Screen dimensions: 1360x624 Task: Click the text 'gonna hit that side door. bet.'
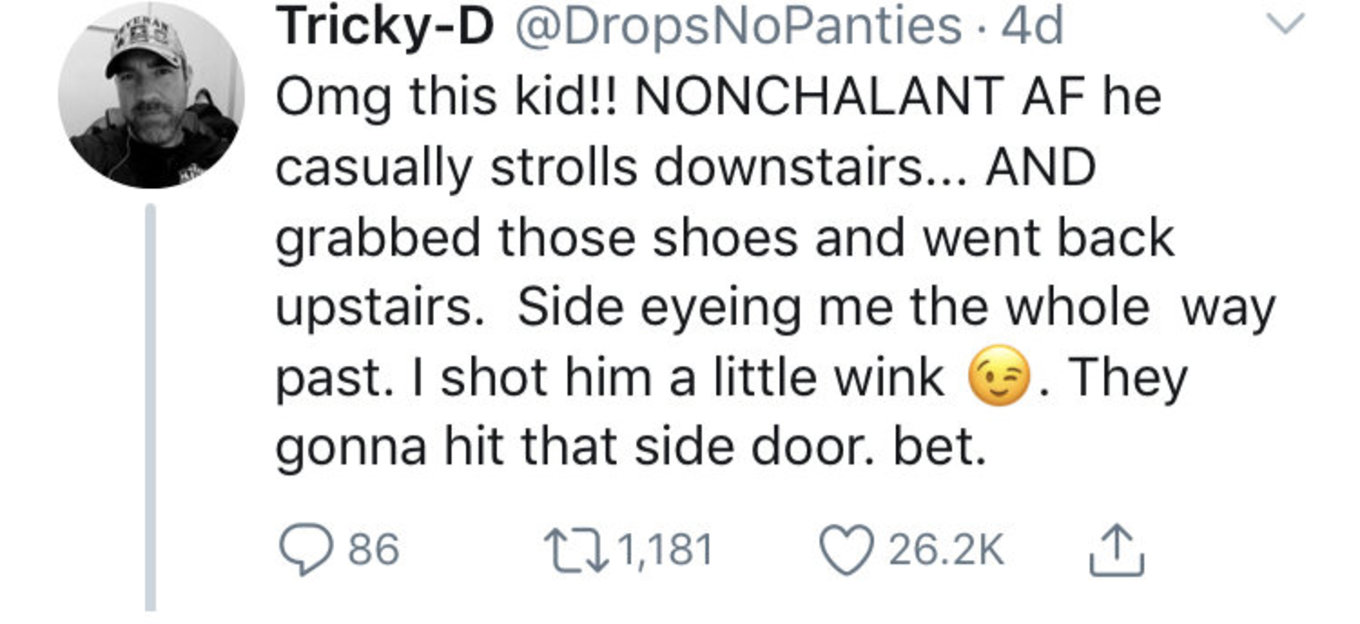[x=631, y=450]
